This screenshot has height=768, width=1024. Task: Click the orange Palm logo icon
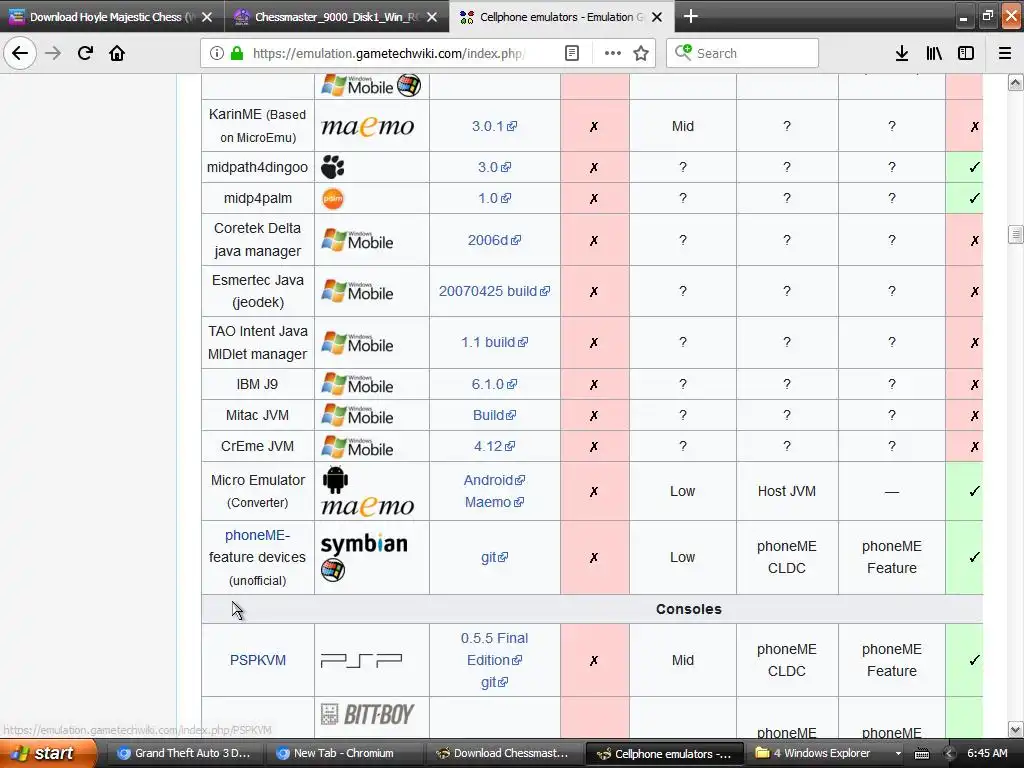tap(332, 199)
